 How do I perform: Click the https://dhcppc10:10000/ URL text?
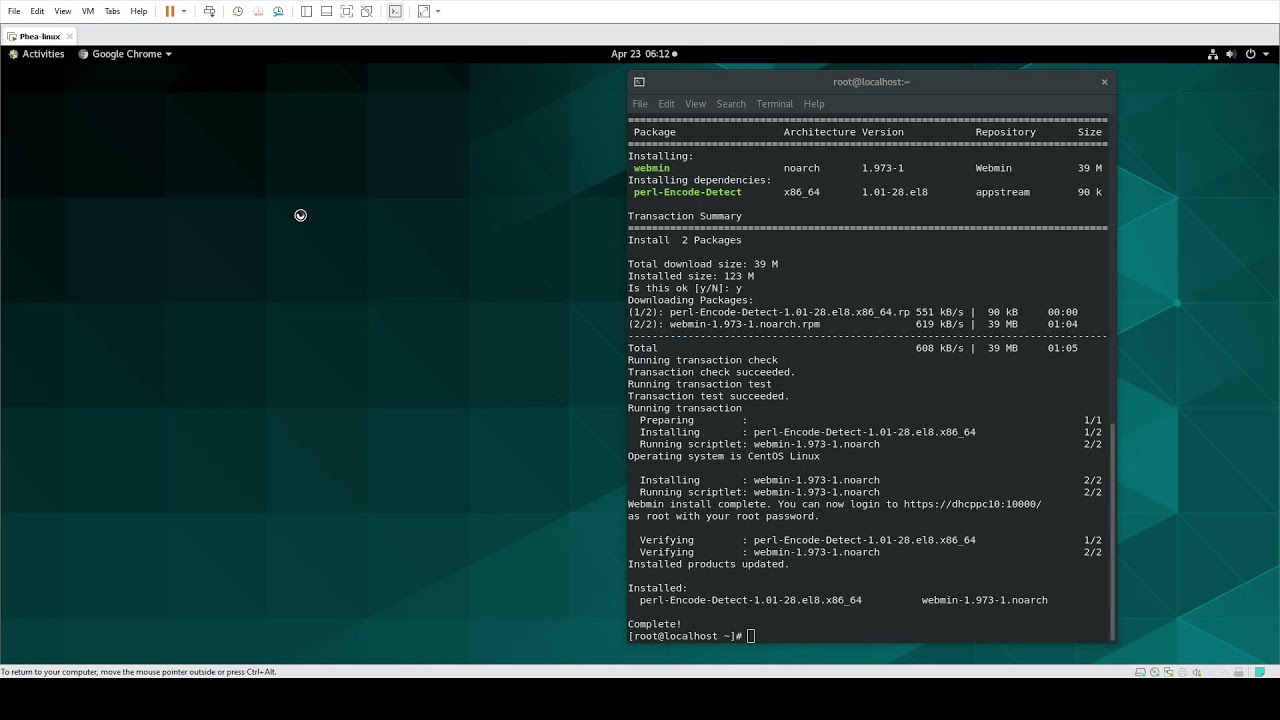coord(972,504)
